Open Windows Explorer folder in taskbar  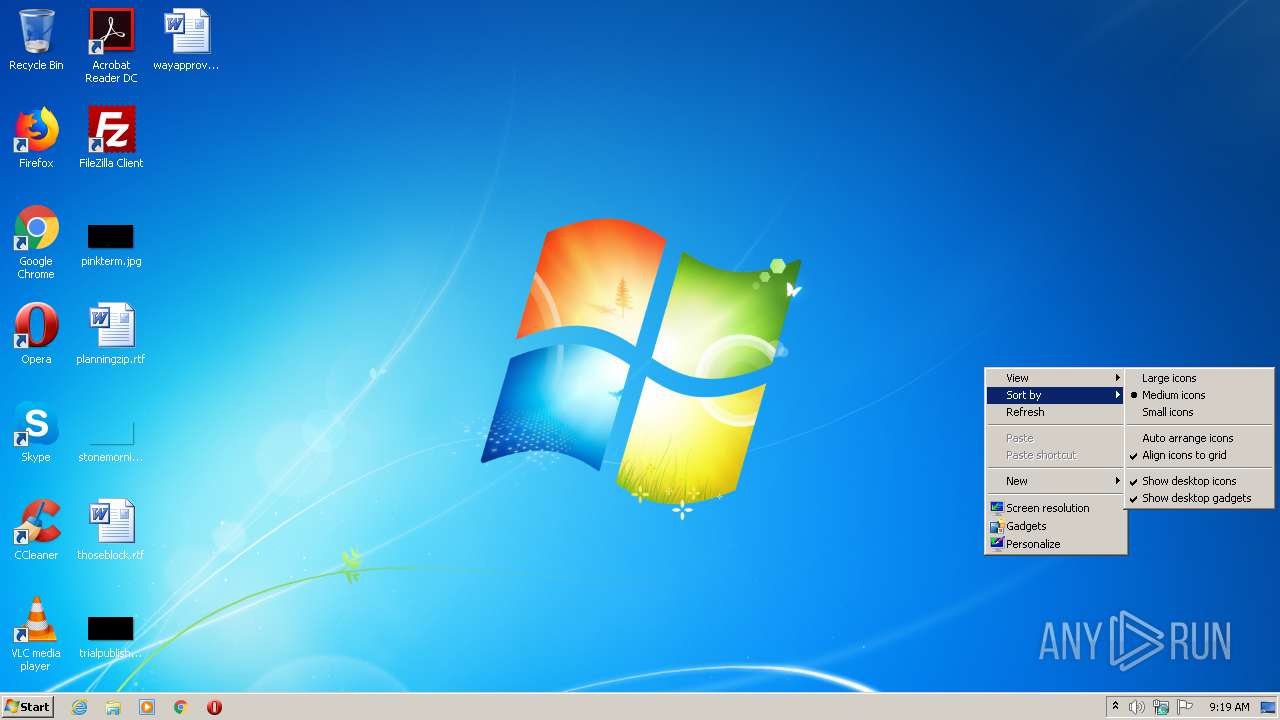[113, 707]
